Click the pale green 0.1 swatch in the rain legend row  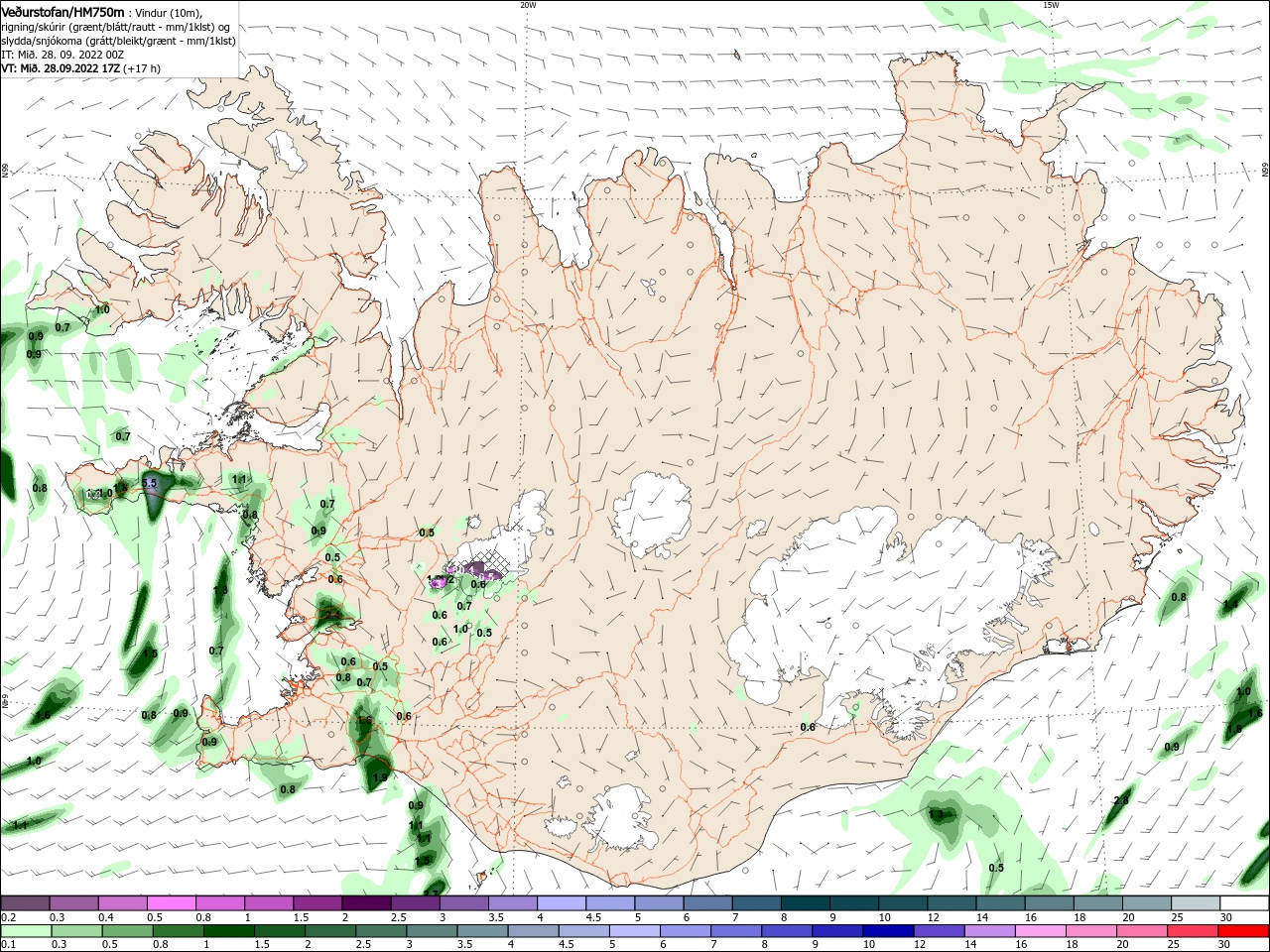(26, 931)
